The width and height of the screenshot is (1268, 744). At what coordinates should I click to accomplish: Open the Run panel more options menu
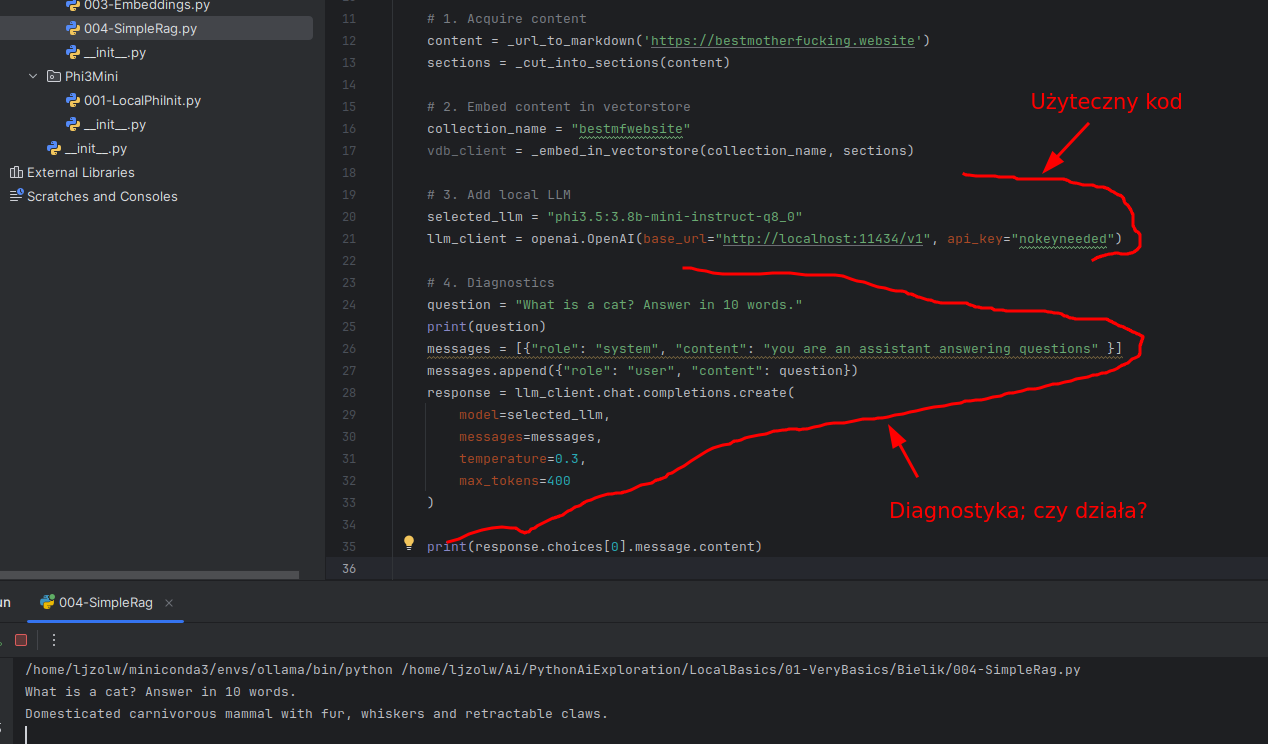(54, 640)
